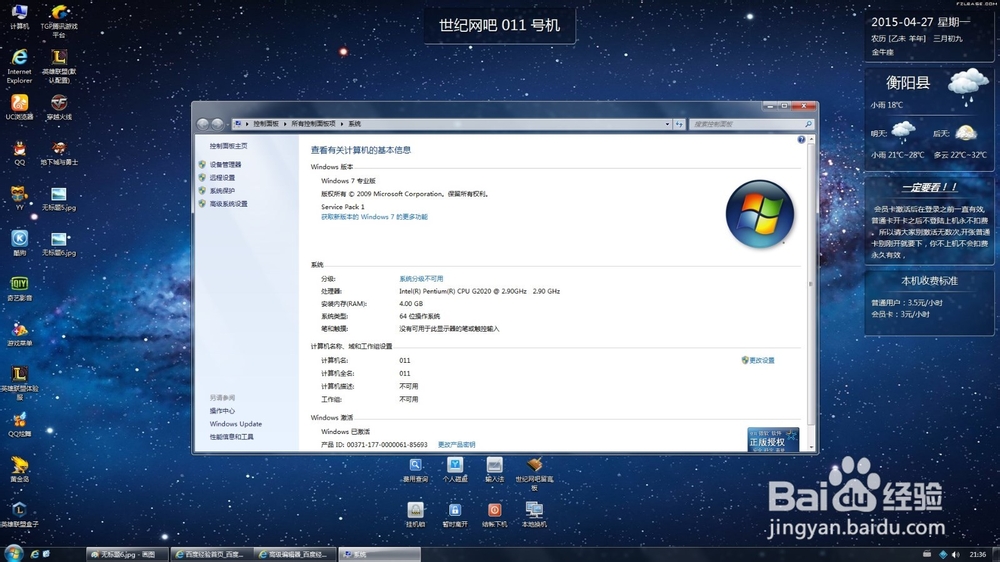Click the volume speaker tray icon
Image resolution: width=1000 pixels, height=562 pixels.
pos(955,554)
